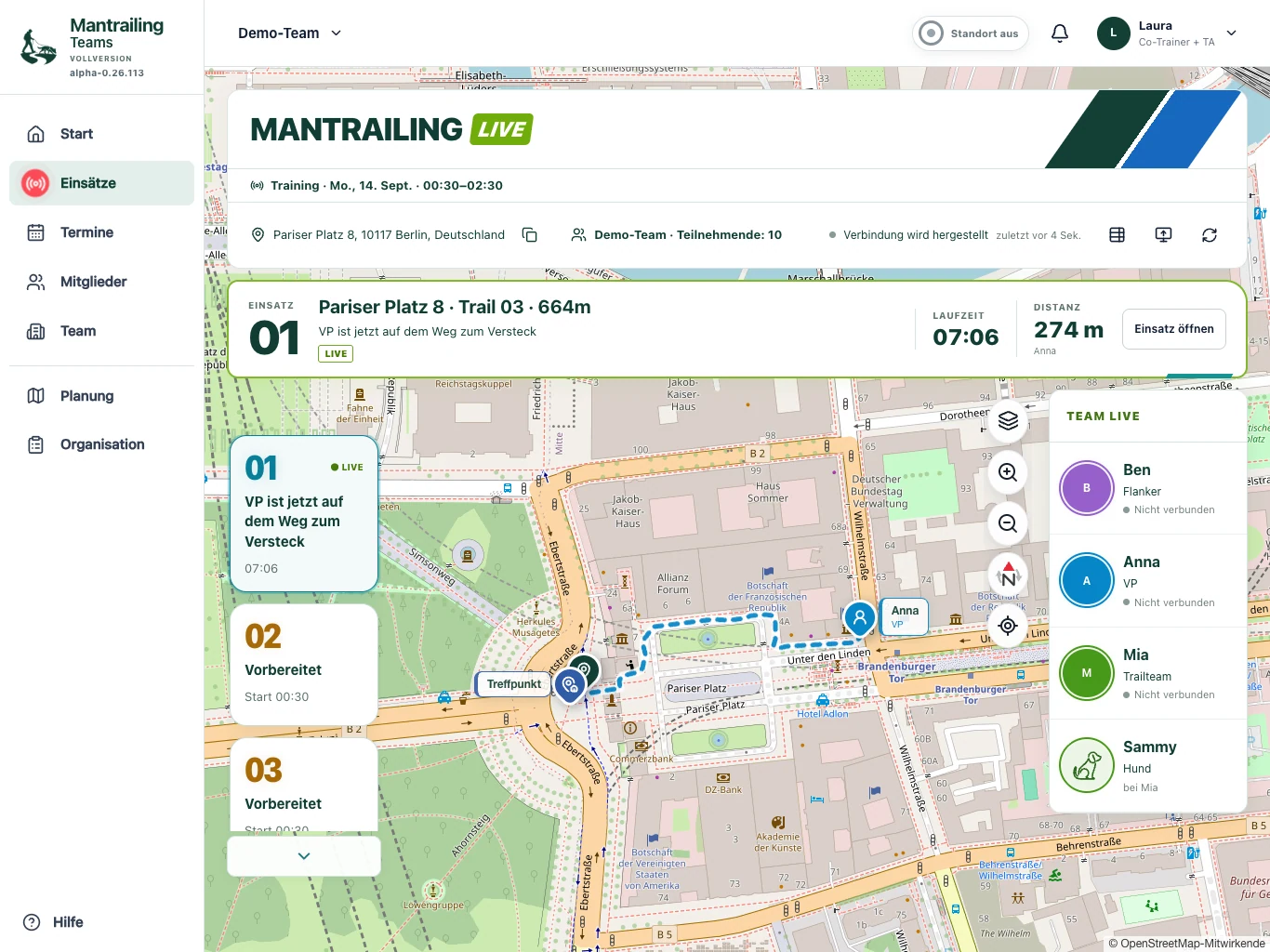Click Verbindung wird hergestellt status

[915, 235]
